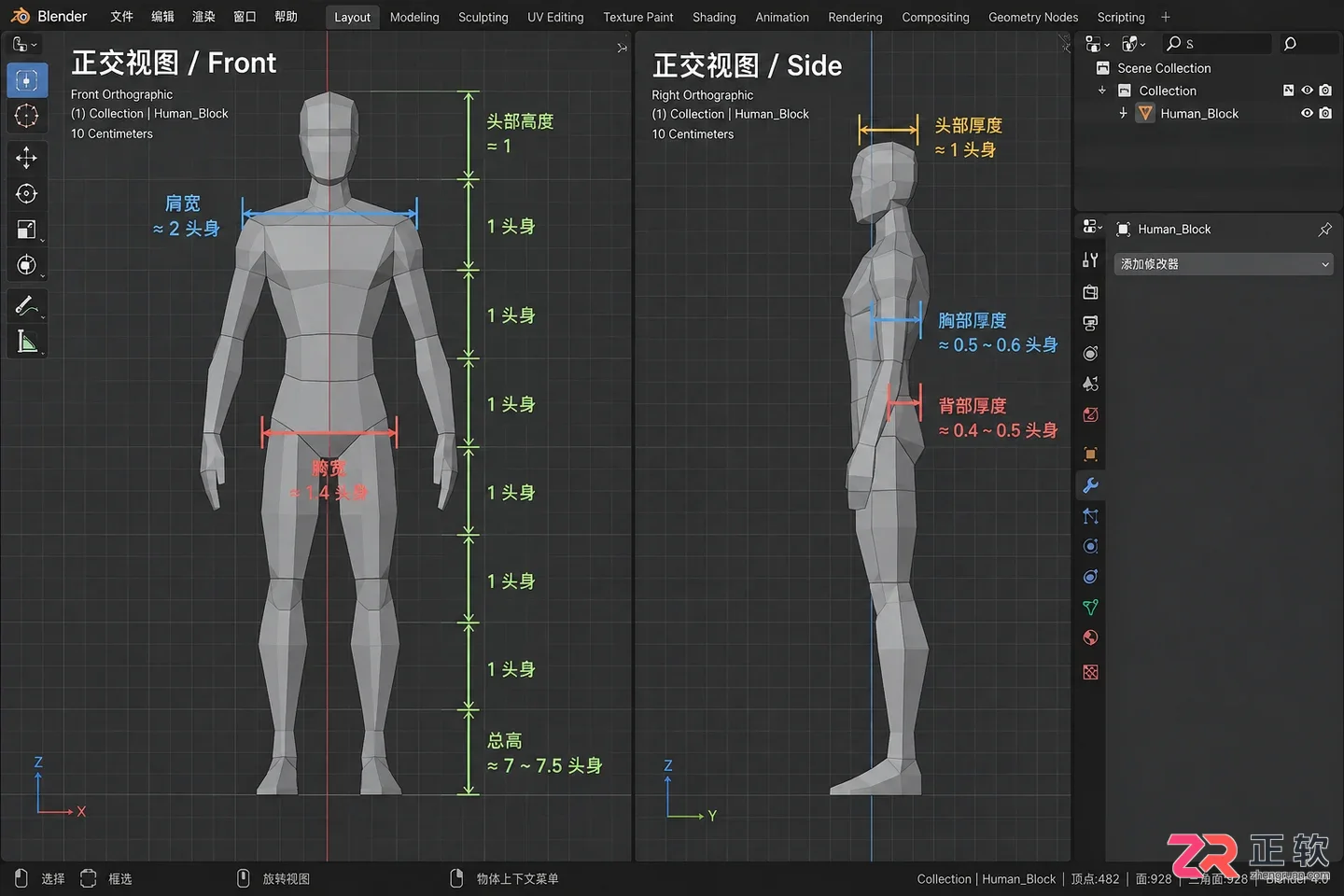The image size is (1344, 896).
Task: Open the front viewport editor type dropdown
Action: point(24,44)
